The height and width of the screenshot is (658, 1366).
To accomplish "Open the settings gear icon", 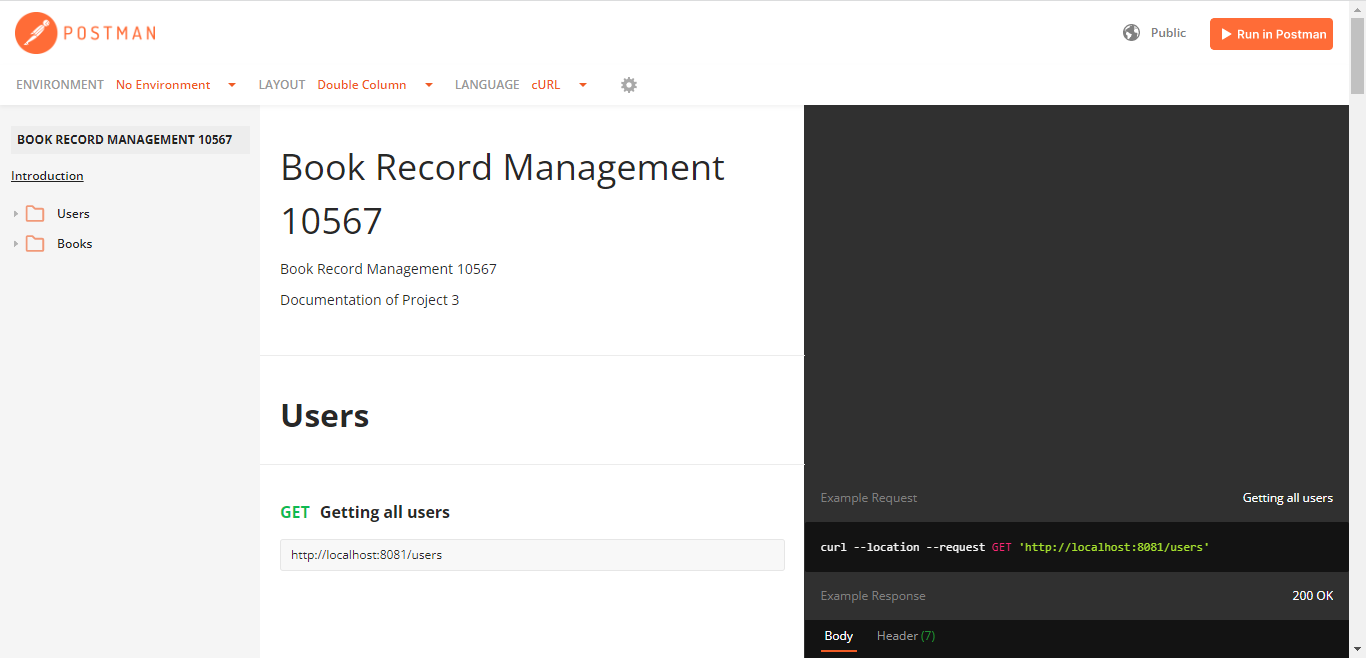I will pyautogui.click(x=629, y=85).
